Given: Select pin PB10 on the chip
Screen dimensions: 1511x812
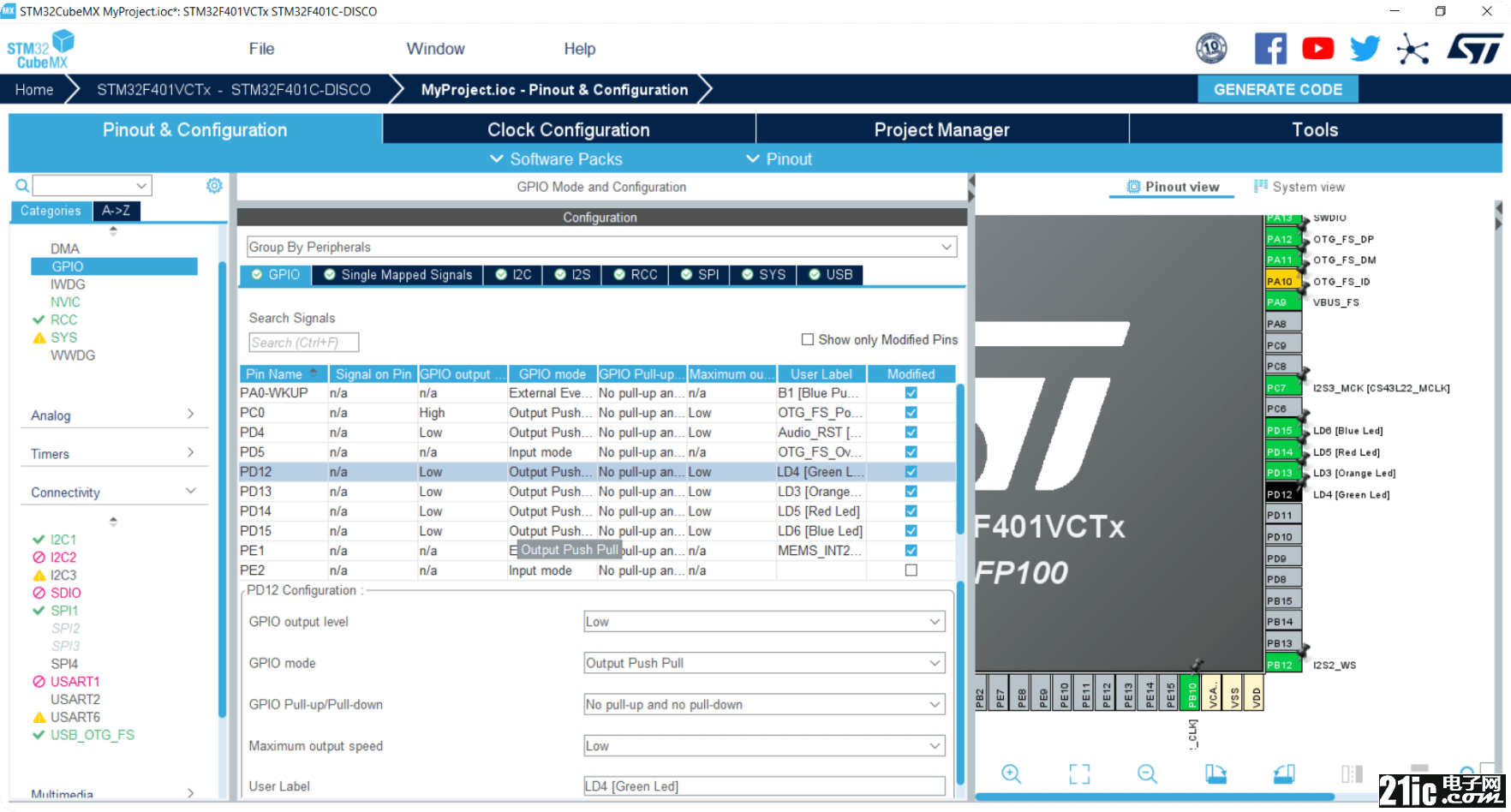Looking at the screenshot, I should 1191,693.
